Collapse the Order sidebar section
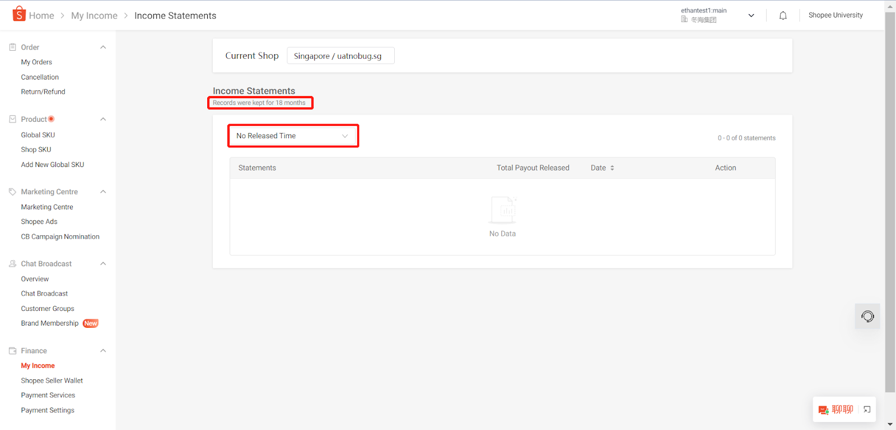This screenshot has width=896, height=430. 103,47
